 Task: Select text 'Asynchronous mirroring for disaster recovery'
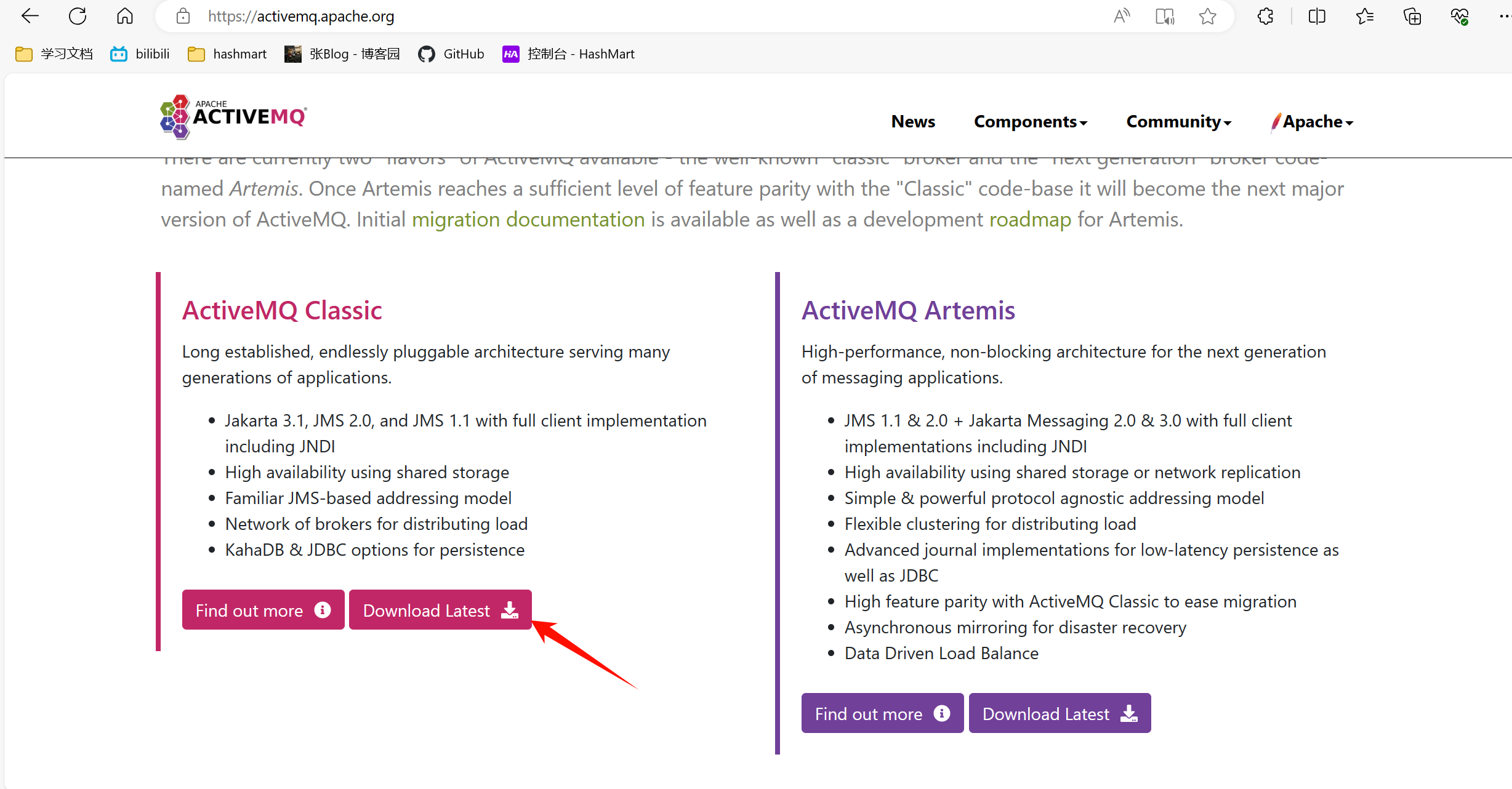(x=1015, y=628)
